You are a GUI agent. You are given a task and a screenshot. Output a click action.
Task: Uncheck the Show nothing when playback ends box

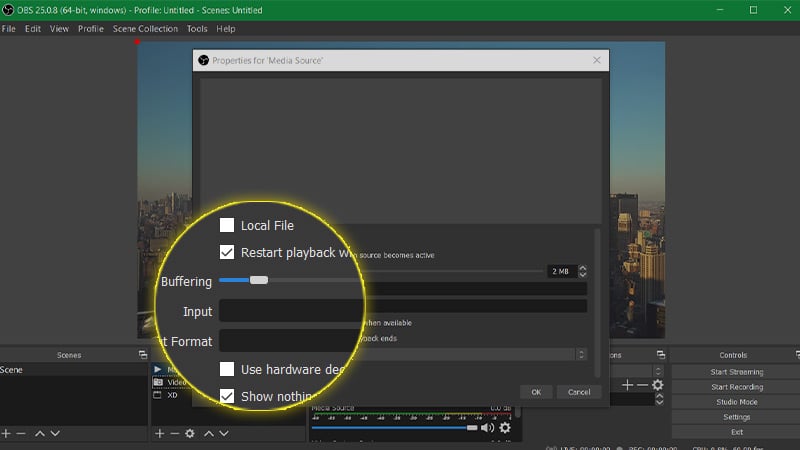[227, 396]
